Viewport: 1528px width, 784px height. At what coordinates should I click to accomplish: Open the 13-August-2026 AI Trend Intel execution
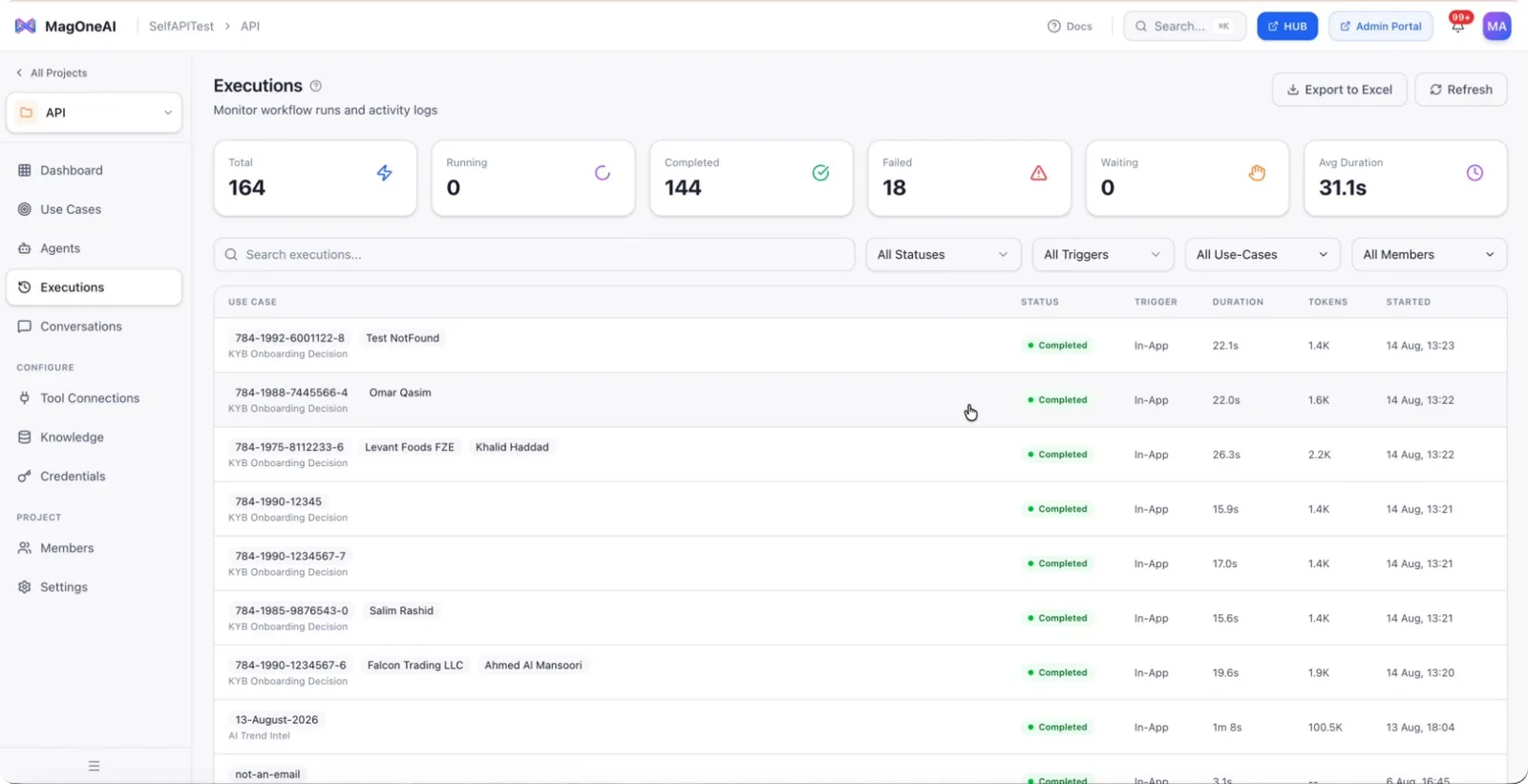click(859, 728)
